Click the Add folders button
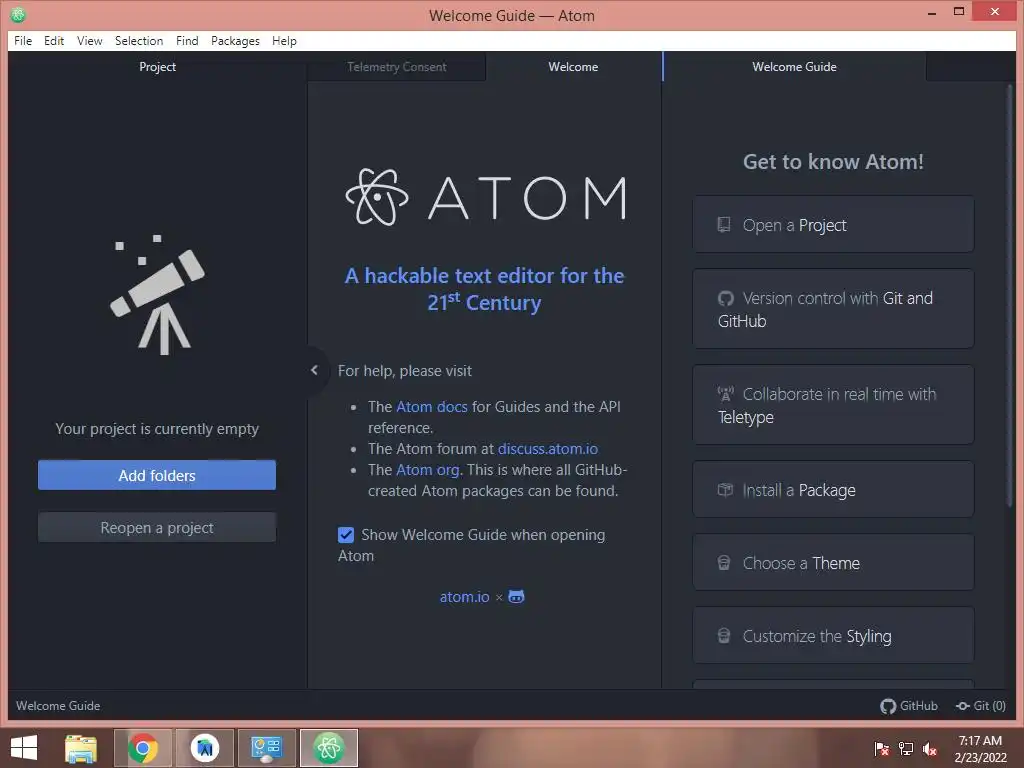1024x768 pixels. [157, 475]
